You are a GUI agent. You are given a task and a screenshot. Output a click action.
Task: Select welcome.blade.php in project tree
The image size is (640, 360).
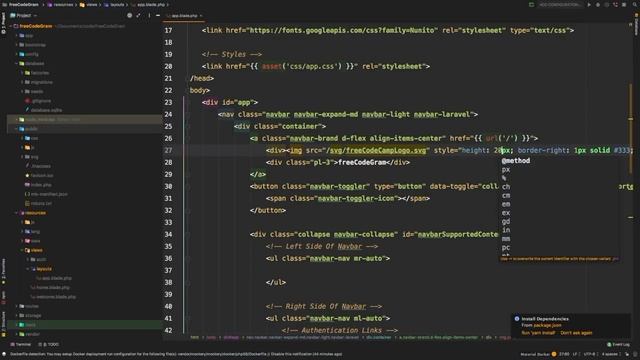pyautogui.click(x=56, y=297)
